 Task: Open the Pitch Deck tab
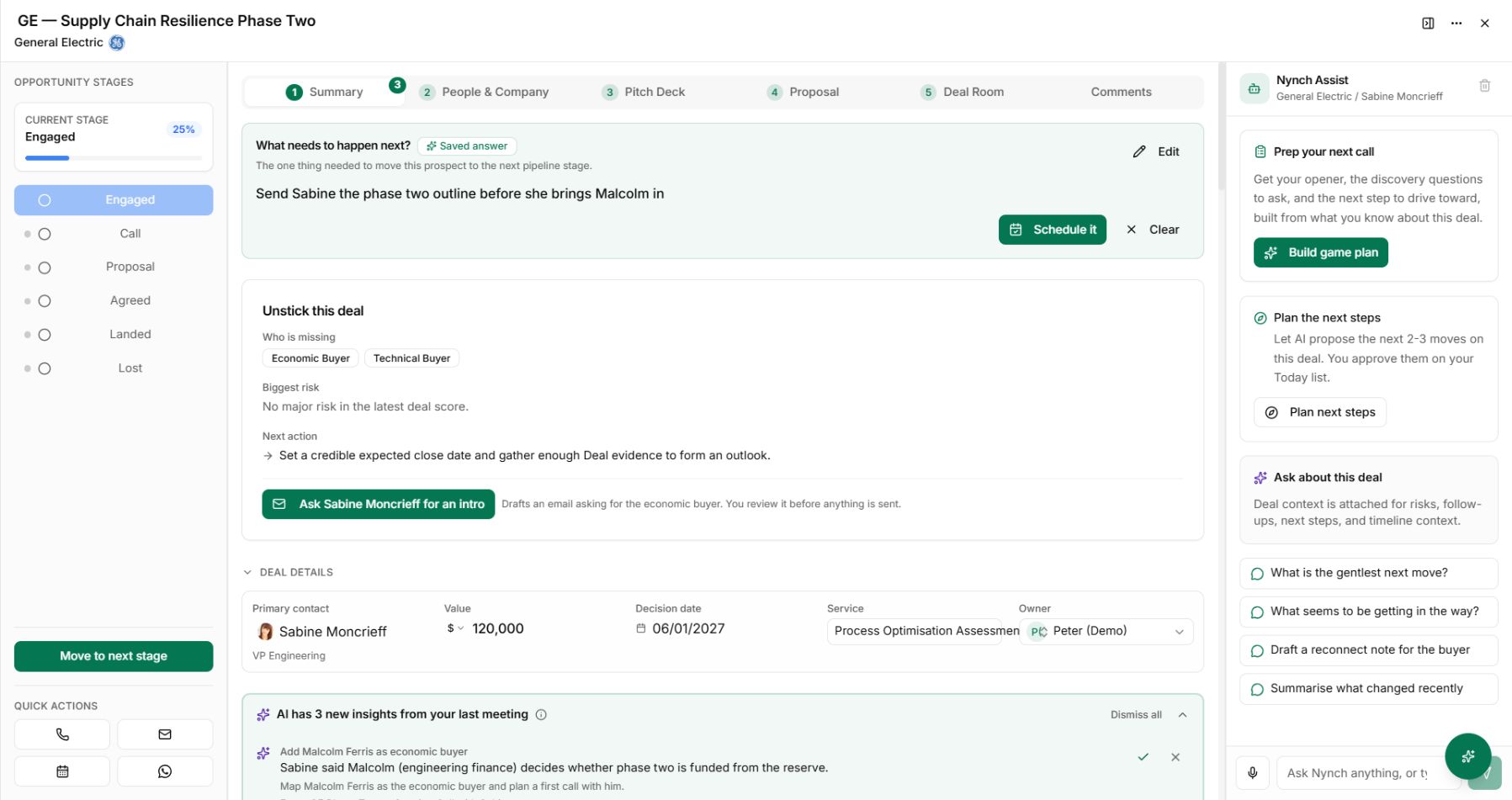[644, 92]
